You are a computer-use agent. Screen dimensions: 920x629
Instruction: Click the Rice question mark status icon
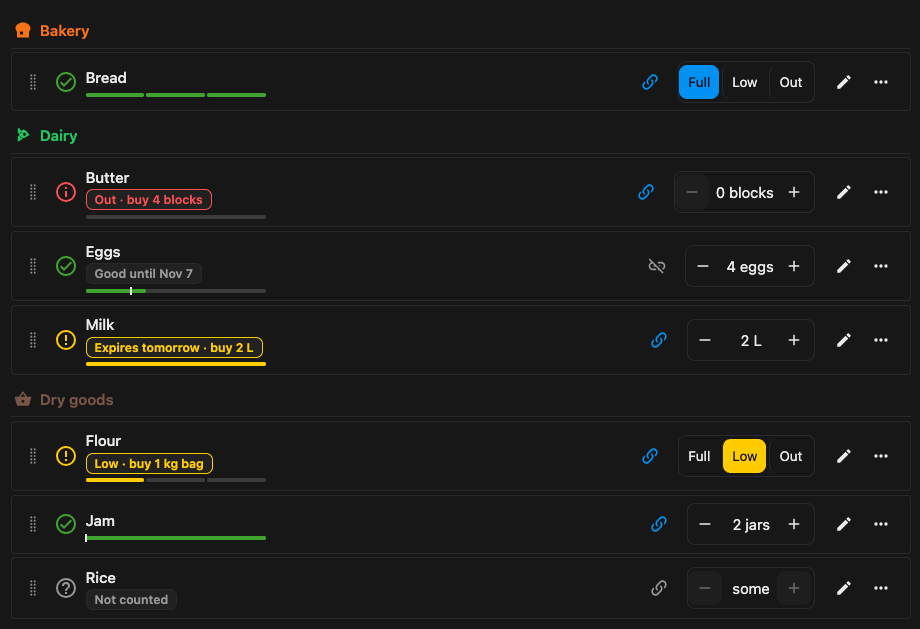pyautogui.click(x=66, y=588)
